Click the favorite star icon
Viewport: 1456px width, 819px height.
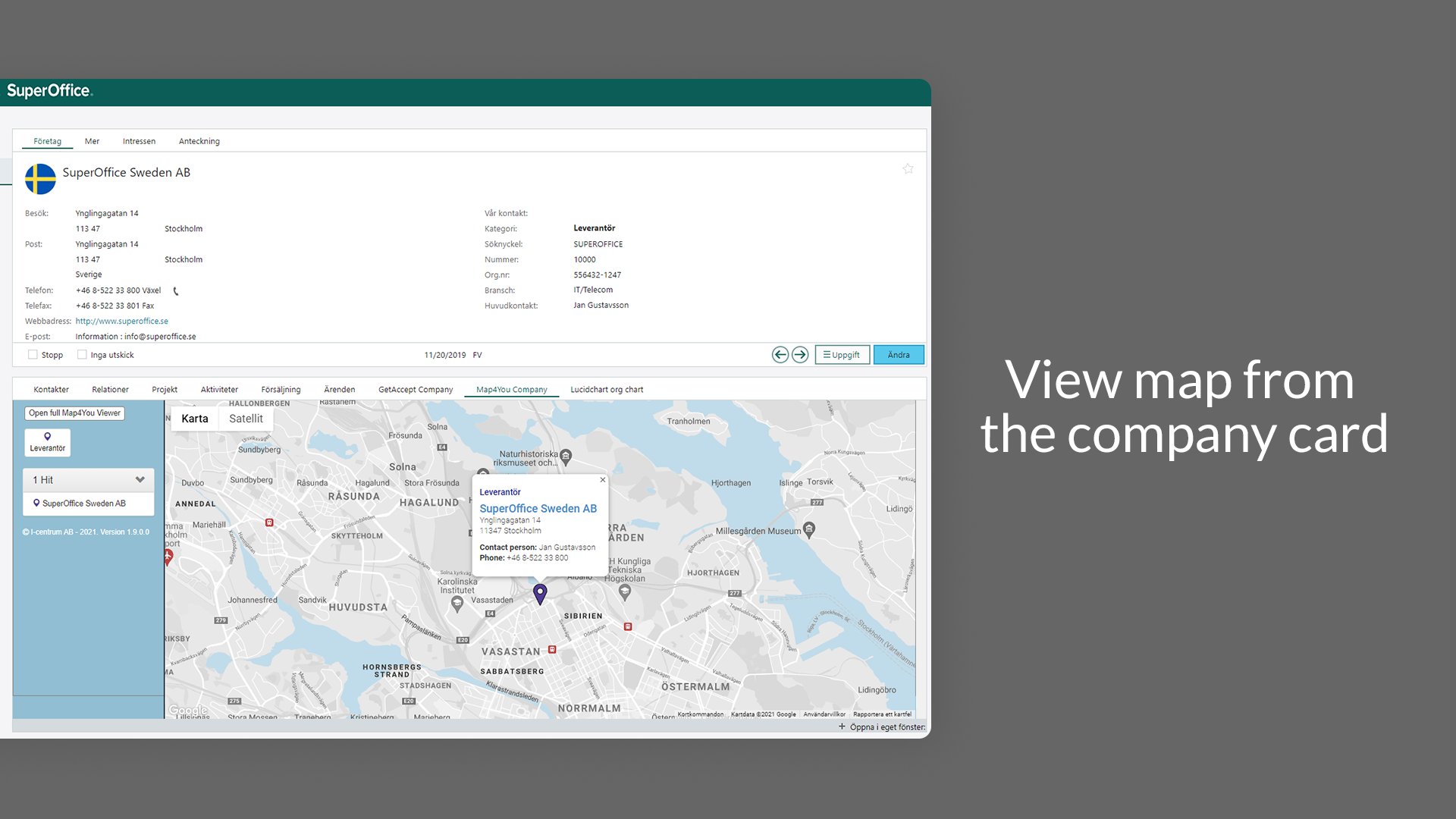(x=908, y=169)
